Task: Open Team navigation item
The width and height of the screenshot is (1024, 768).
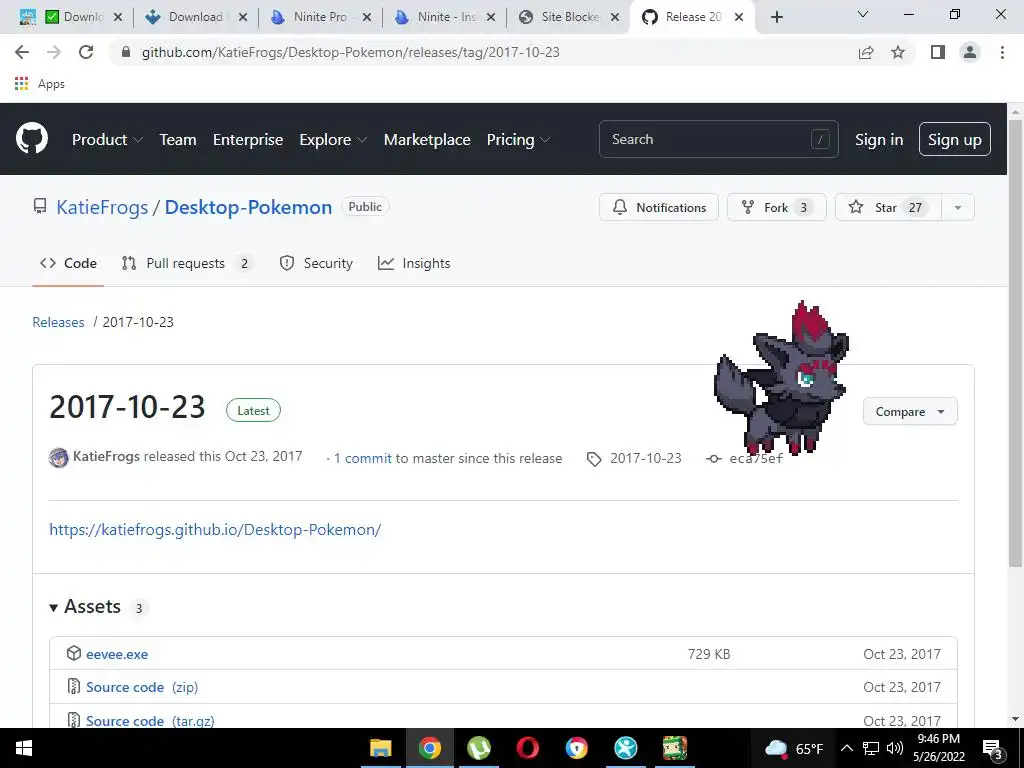Action: click(178, 139)
